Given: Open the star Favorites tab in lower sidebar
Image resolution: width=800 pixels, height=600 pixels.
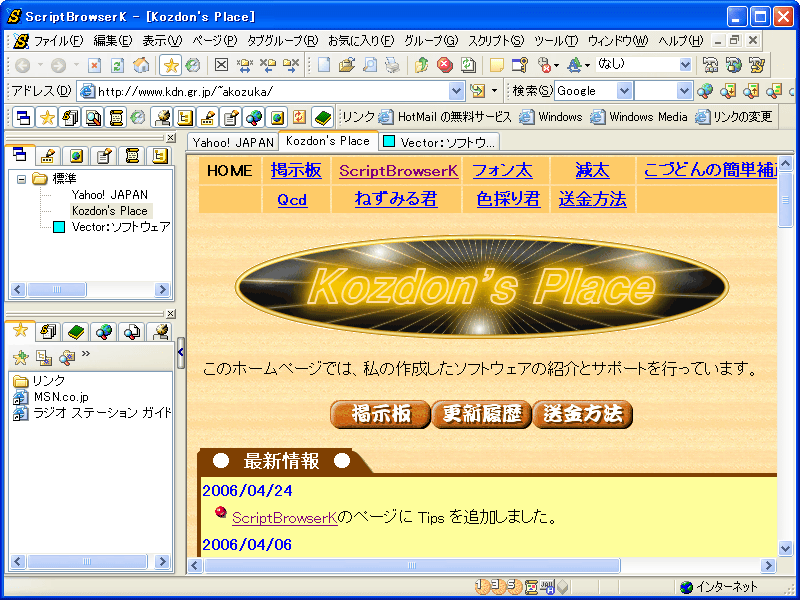Looking at the screenshot, I should click(20, 331).
